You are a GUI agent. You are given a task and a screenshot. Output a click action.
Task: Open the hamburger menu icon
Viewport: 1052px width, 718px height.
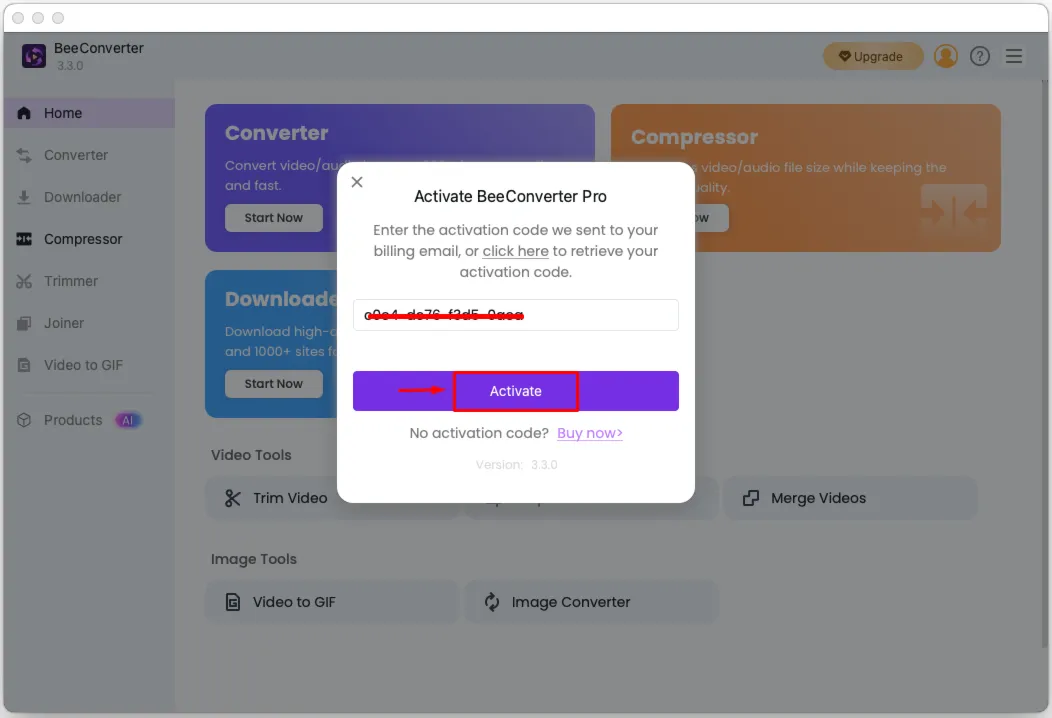[x=1014, y=56]
